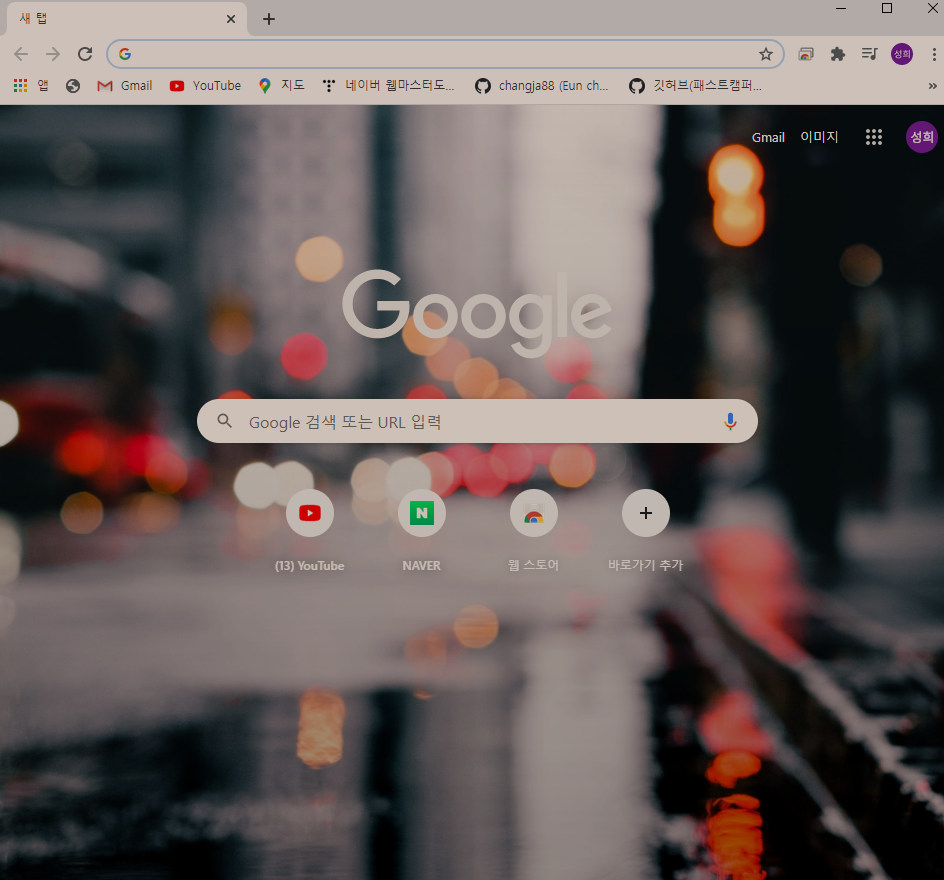Open a new tab with plus button
Screen dimensions: 944x880
click(x=269, y=19)
